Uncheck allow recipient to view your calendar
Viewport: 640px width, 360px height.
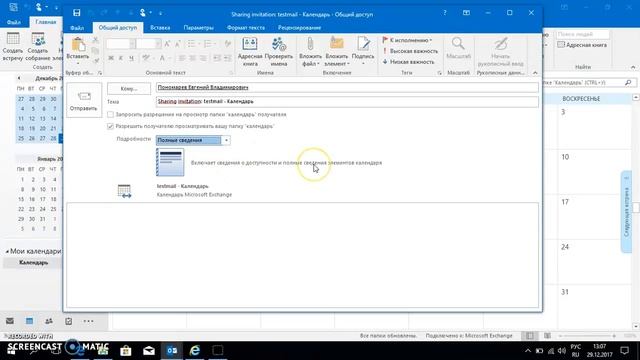(110, 127)
